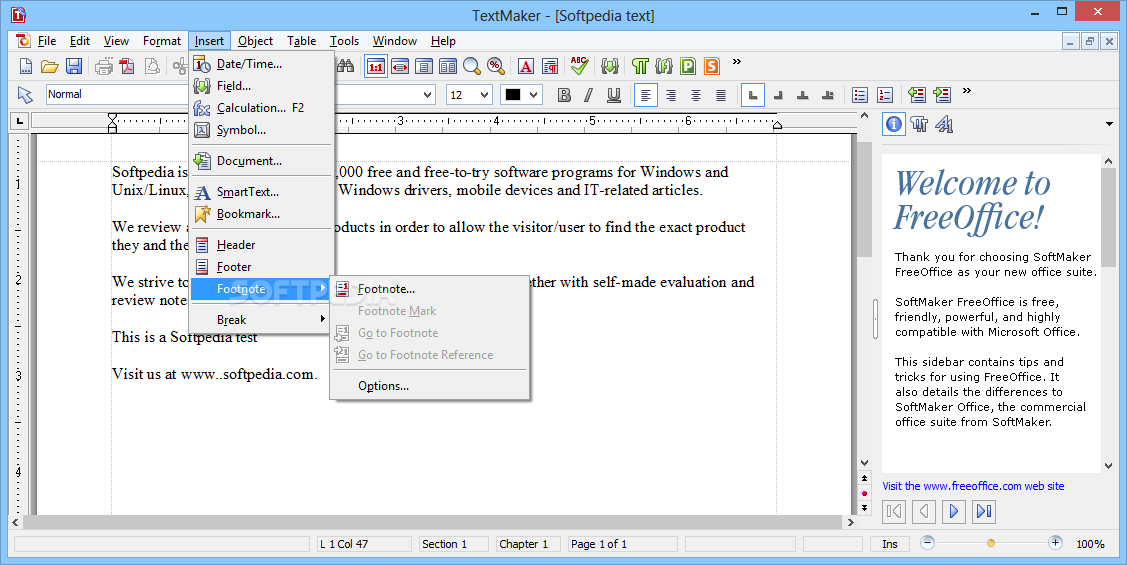This screenshot has height=565, width=1127.
Task: Click Page 1 of 1 in status bar
Action: (x=622, y=544)
